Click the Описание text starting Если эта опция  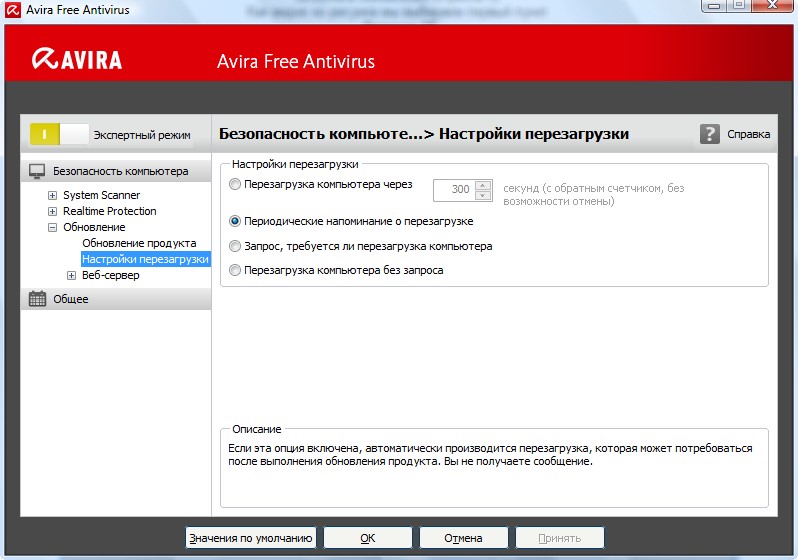[490, 455]
